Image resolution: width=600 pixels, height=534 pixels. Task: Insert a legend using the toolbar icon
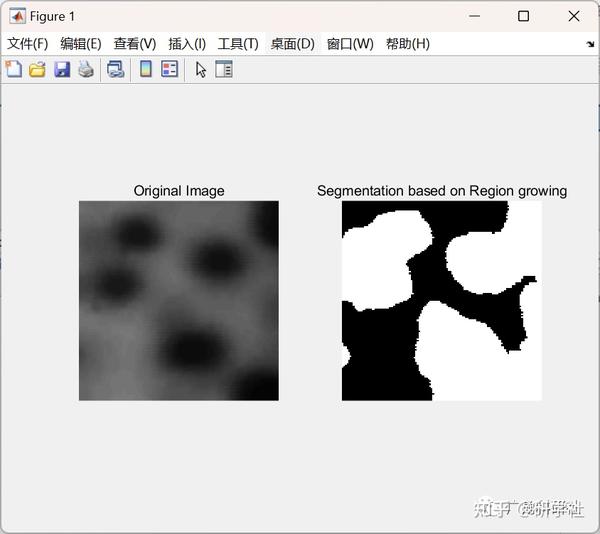point(170,69)
